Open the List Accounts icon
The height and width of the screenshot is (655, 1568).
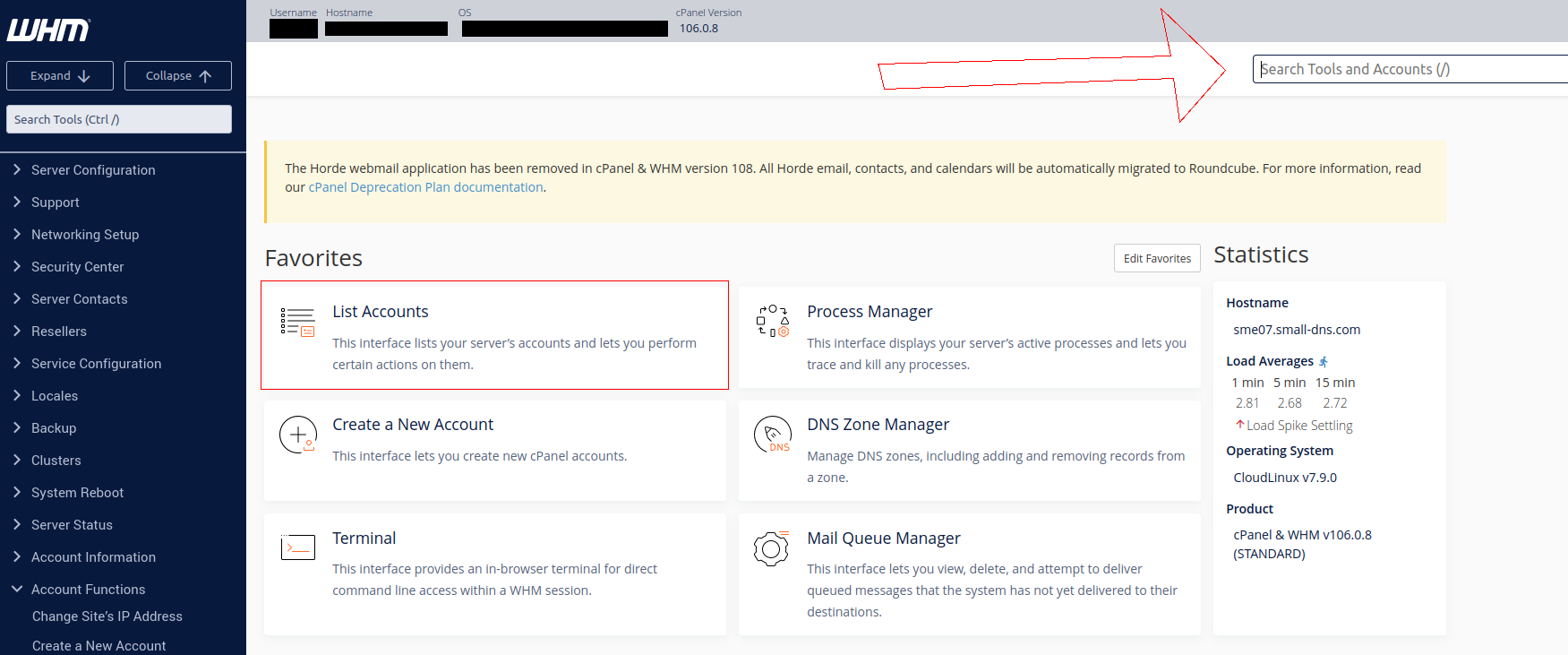pos(297,322)
